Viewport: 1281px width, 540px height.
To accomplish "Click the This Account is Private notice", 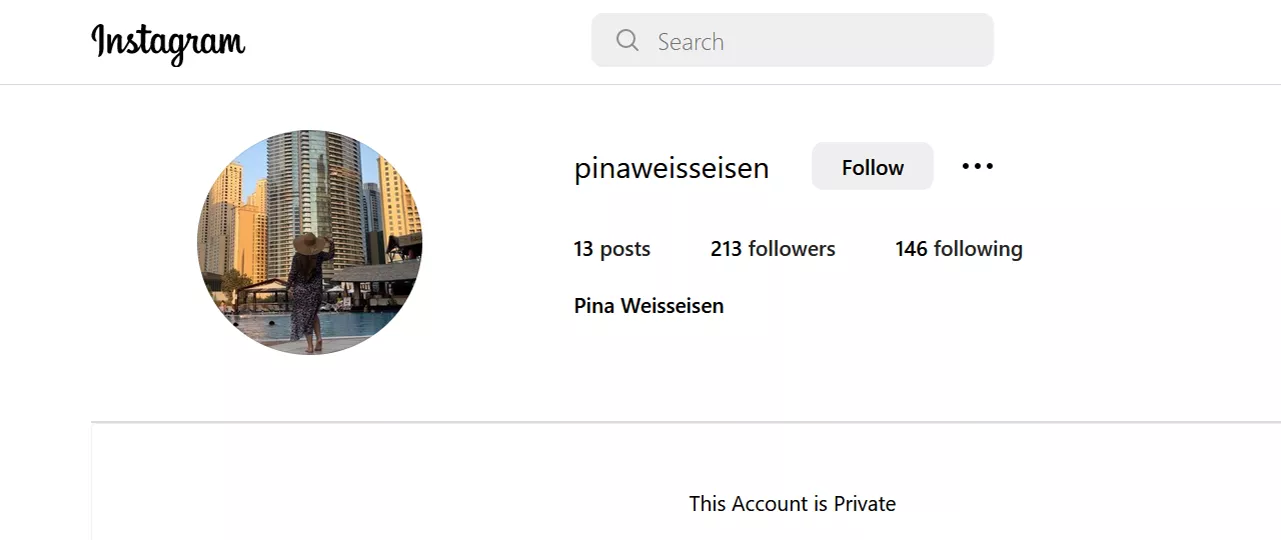I will [792, 504].
